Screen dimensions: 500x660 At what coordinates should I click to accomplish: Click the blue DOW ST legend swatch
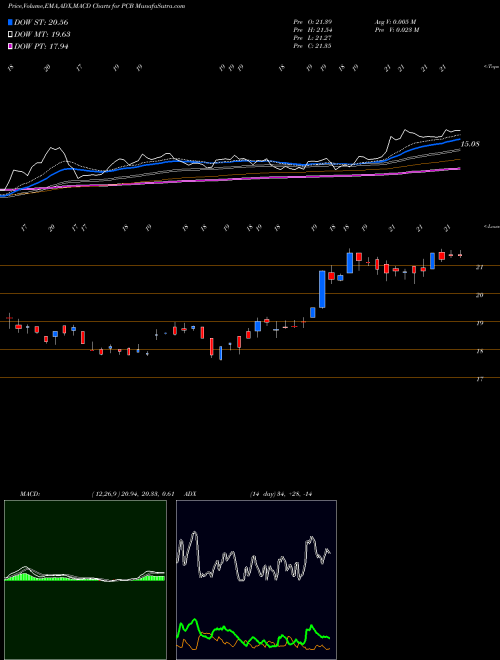pos(11,22)
